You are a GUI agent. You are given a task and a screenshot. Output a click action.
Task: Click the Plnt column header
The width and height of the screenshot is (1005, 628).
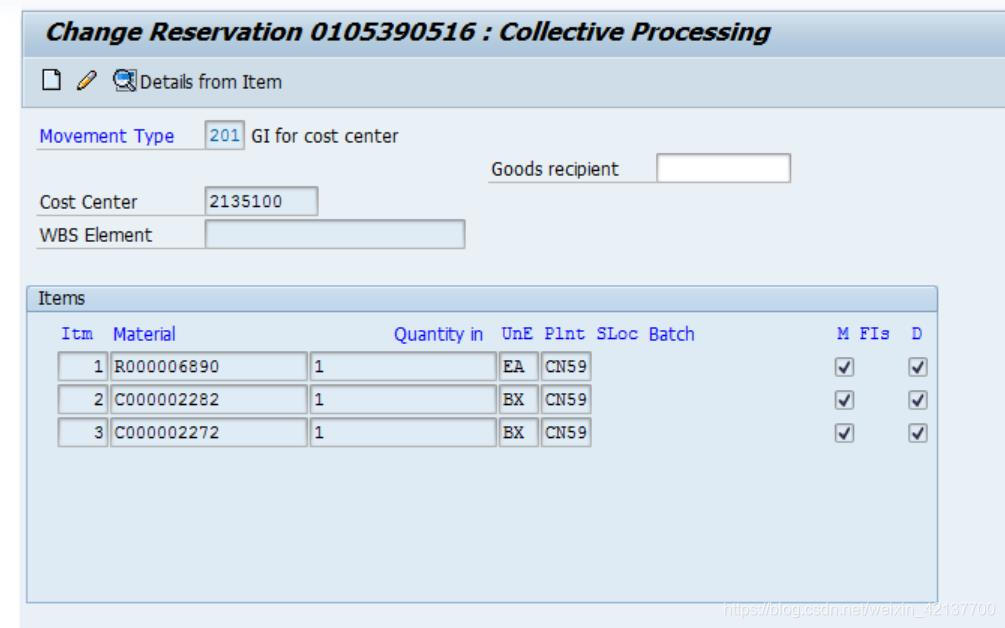coord(564,334)
